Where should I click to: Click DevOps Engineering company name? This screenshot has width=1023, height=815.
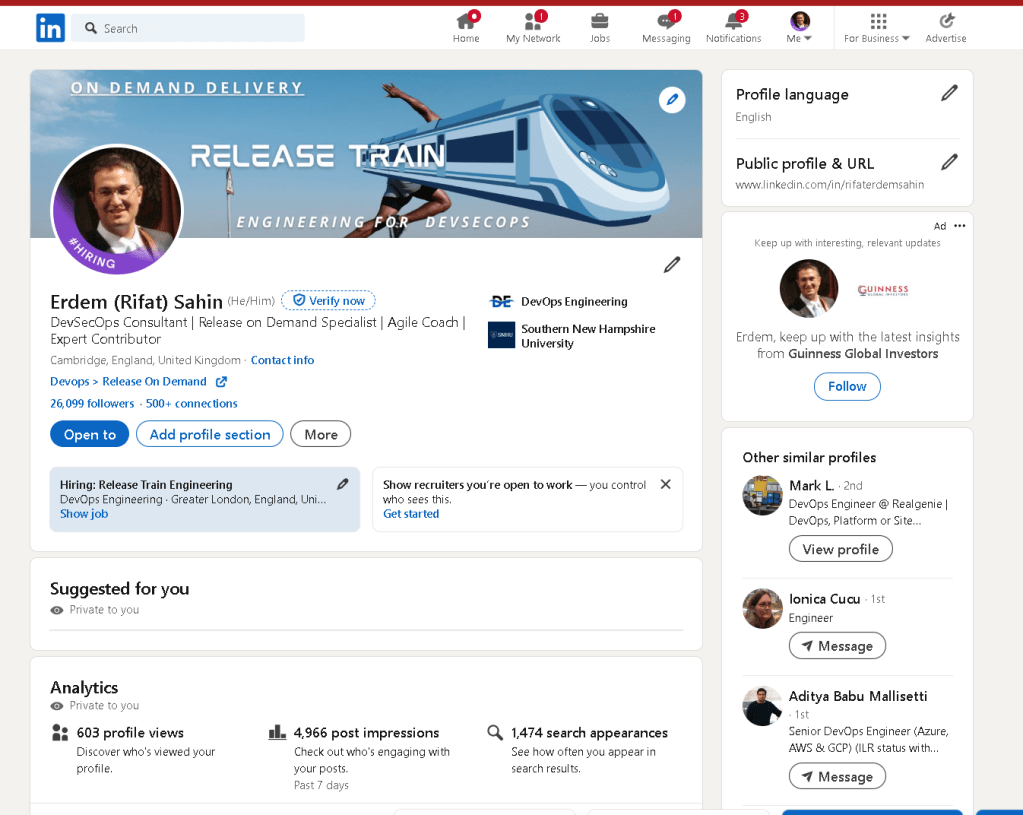point(574,302)
